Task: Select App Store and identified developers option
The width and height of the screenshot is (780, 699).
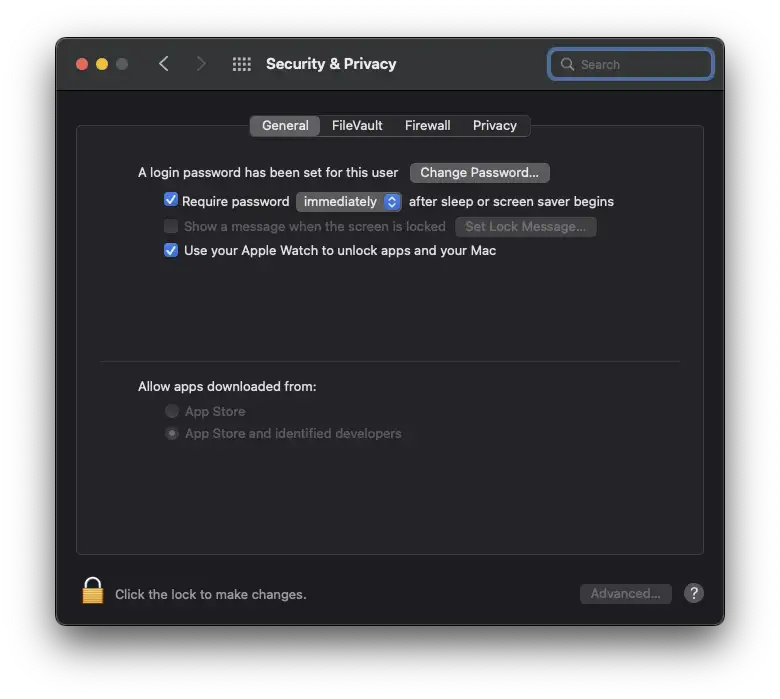Action: pyautogui.click(x=172, y=433)
